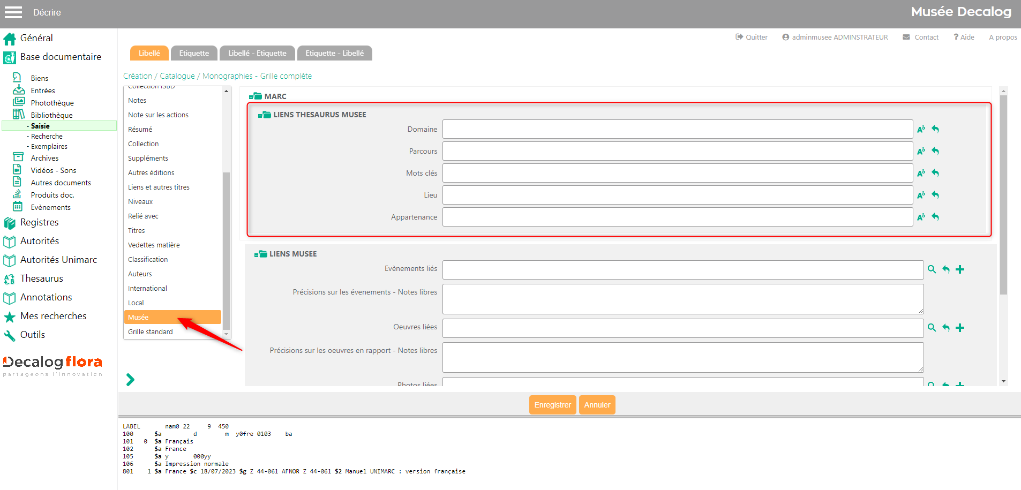The width and height of the screenshot is (1021, 490).
Task: Click into the Parcours input field
Action: [x=678, y=151]
